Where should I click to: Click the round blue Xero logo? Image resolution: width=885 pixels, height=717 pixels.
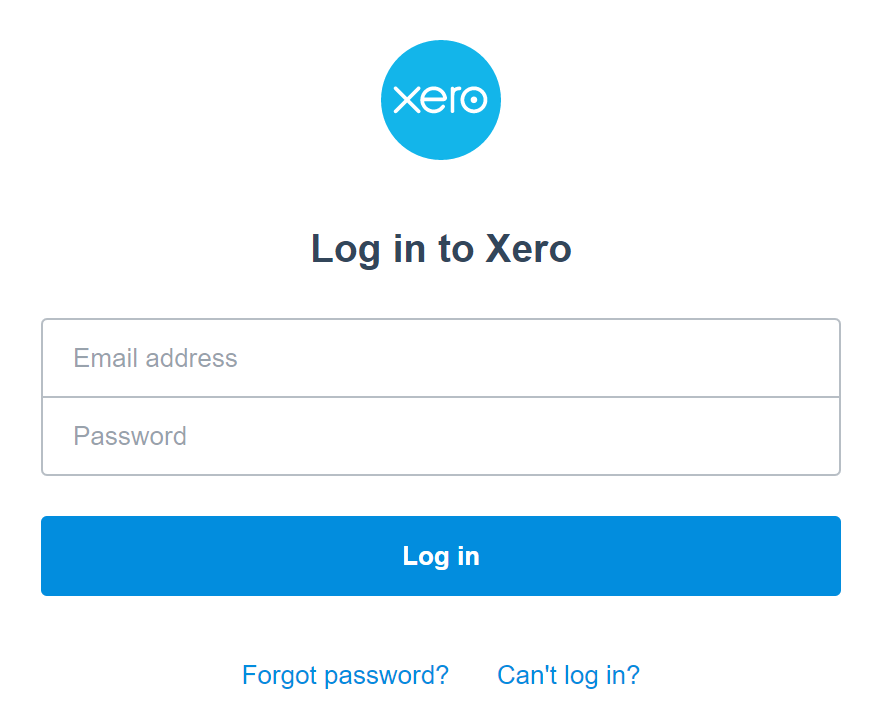(x=441, y=100)
